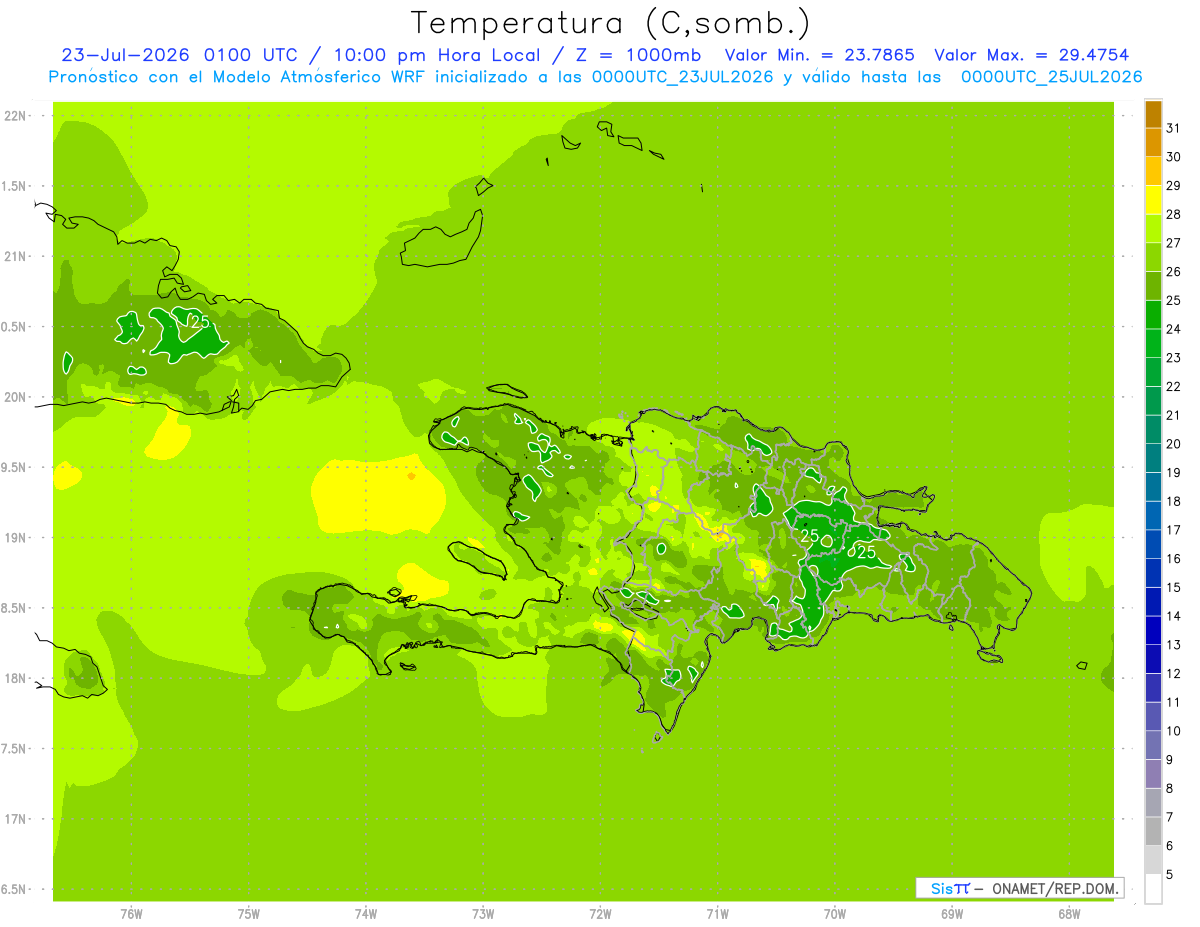The image size is (1200, 927).
Task: Click the '74W' longitude axis label
Action: click(x=366, y=914)
